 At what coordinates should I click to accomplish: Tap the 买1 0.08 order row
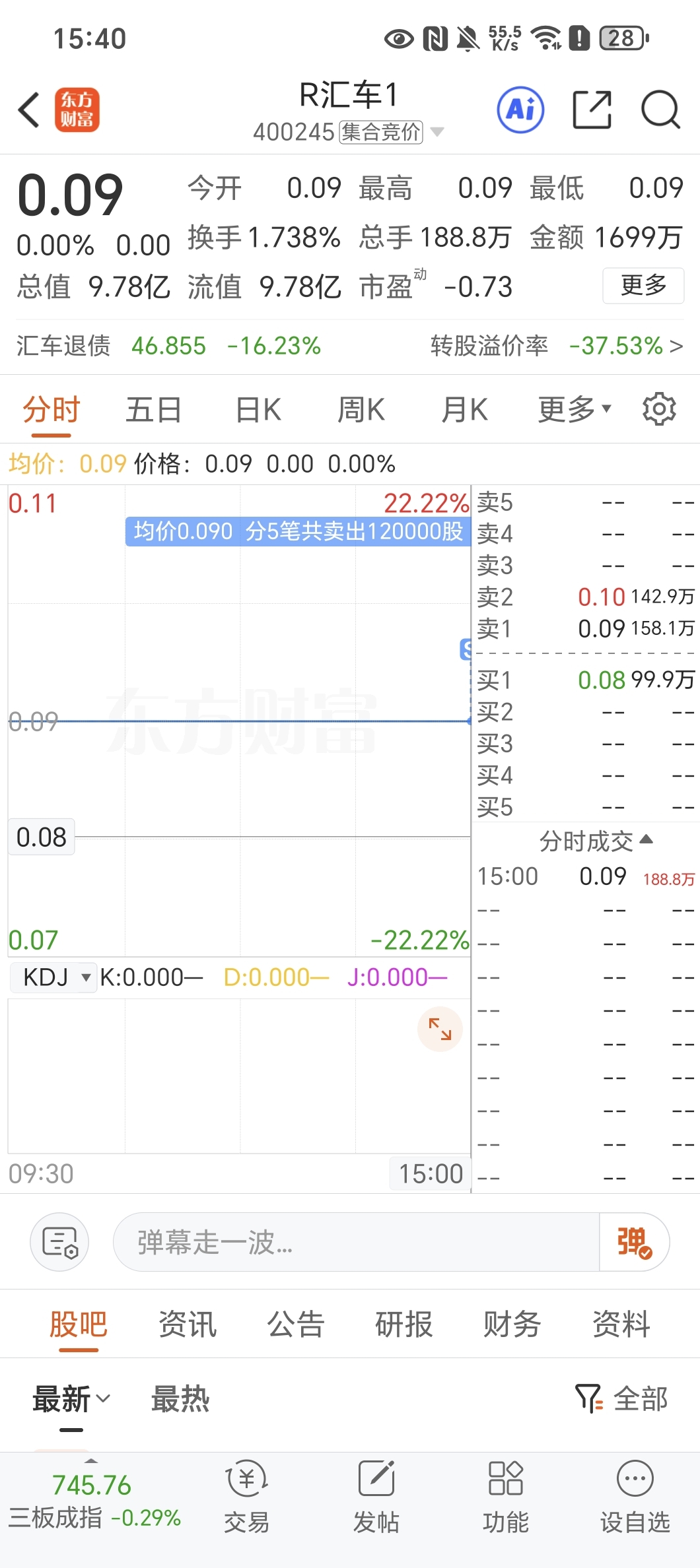coord(585,680)
